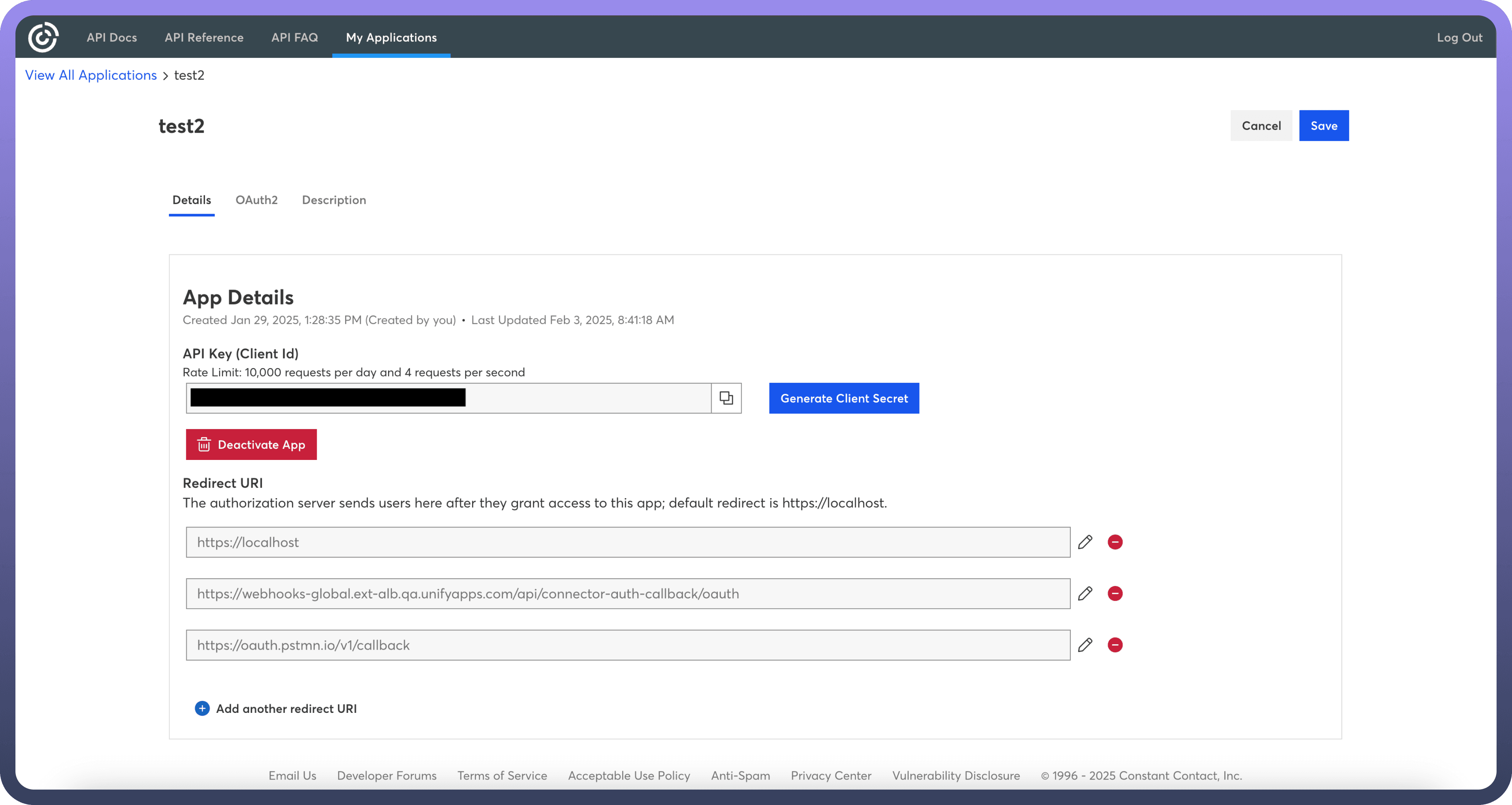Click the https://localhost redirect URI field
This screenshot has width=1512, height=805.
(x=628, y=542)
